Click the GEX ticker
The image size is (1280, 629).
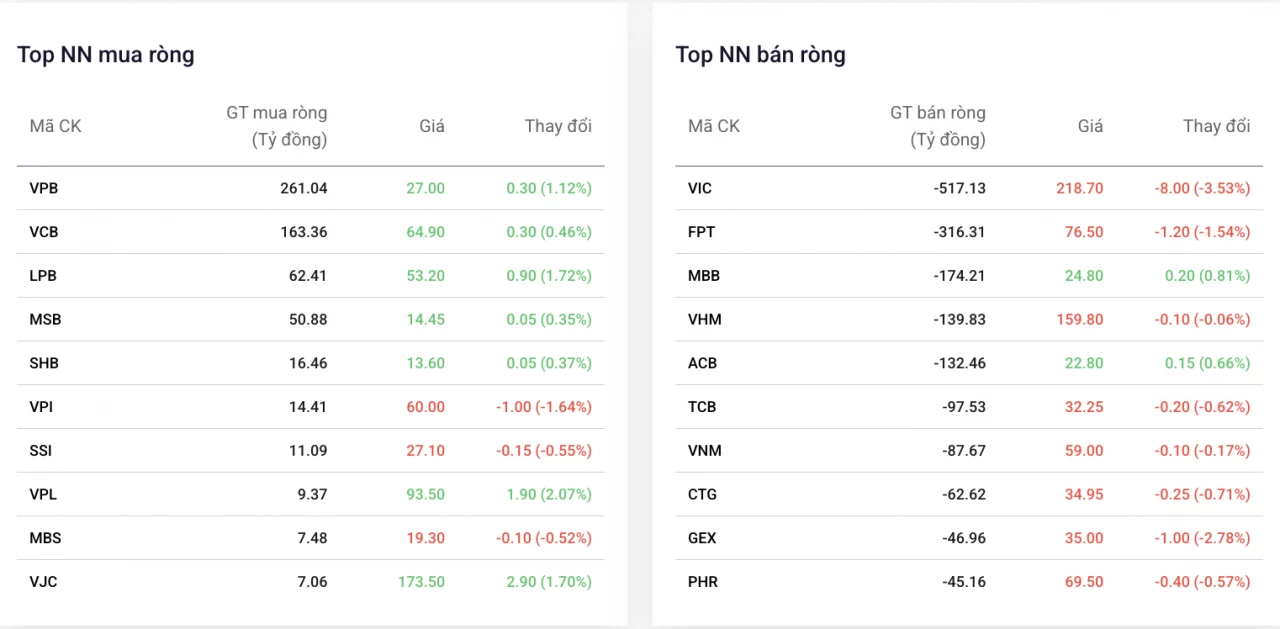pos(702,538)
